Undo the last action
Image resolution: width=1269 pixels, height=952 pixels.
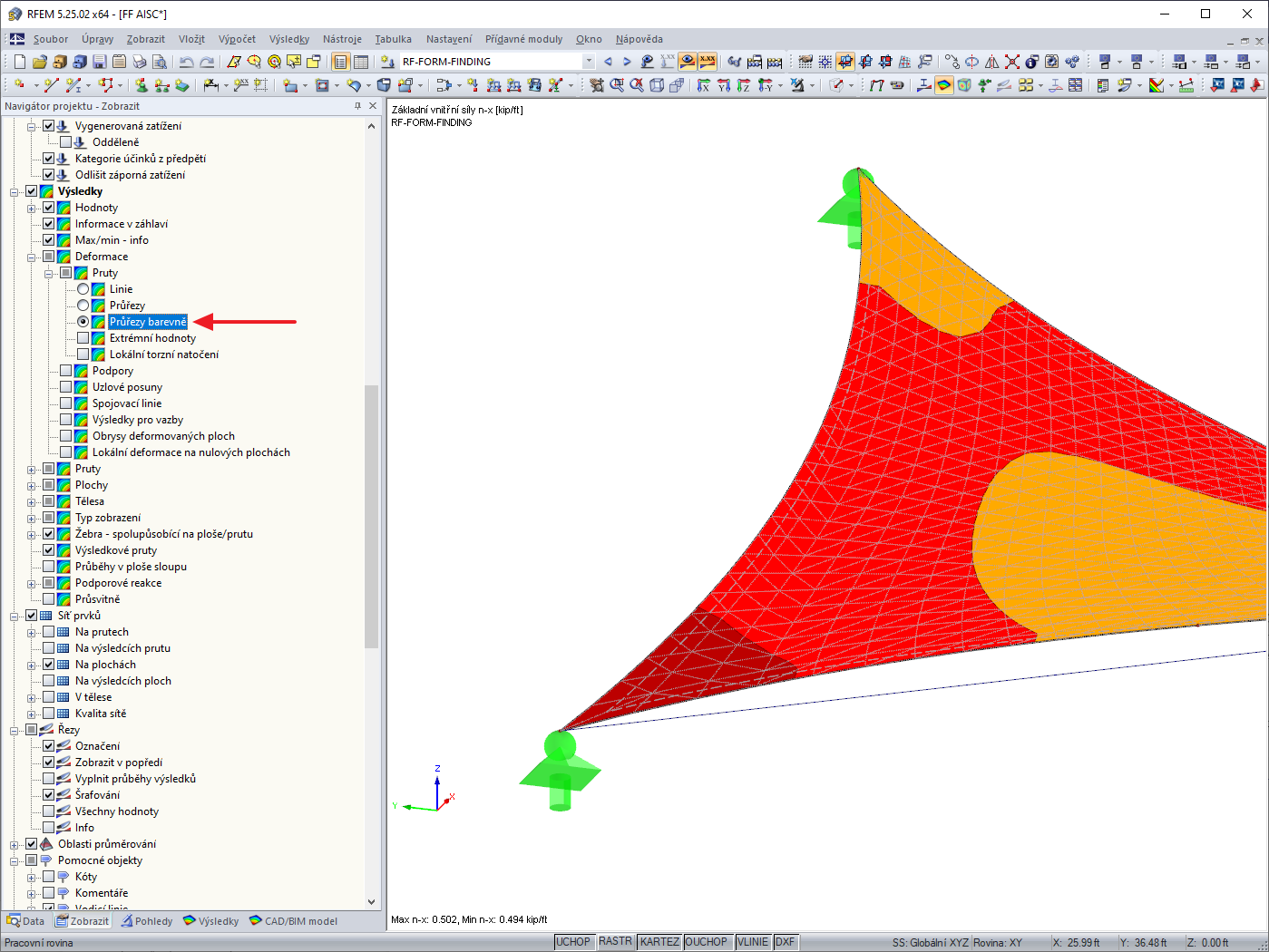pos(186,62)
